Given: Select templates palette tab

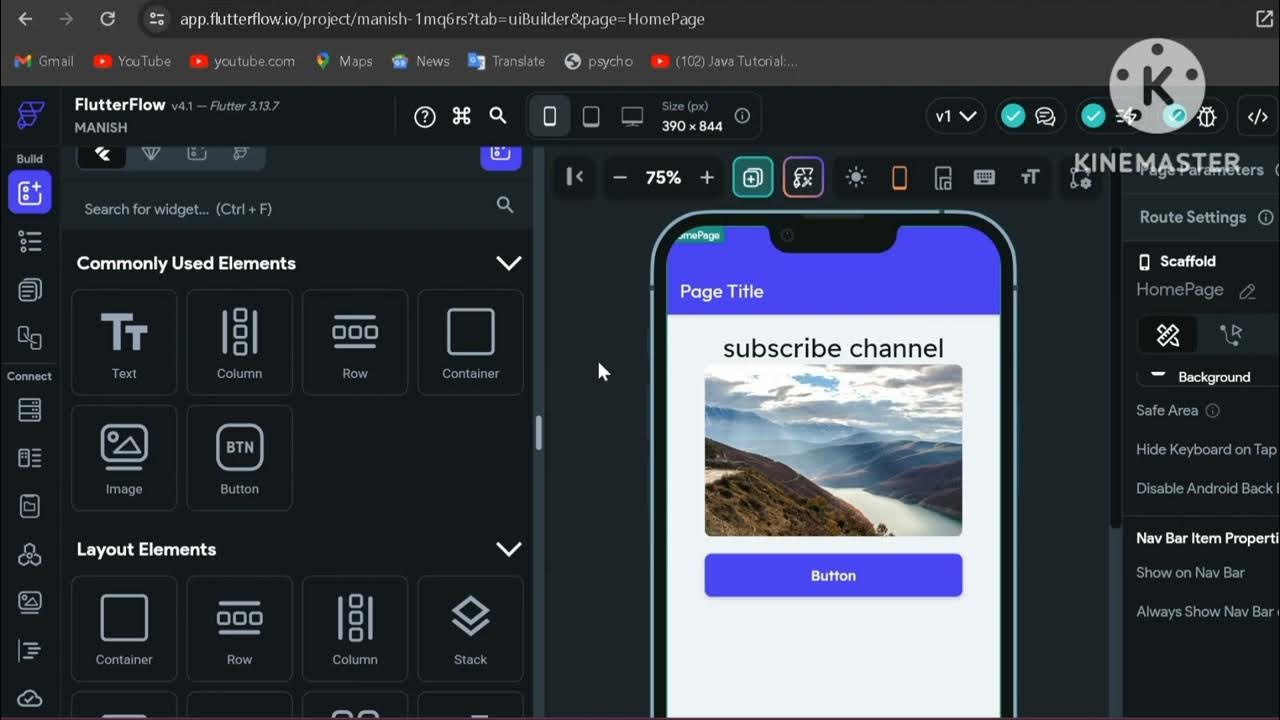Looking at the screenshot, I should (197, 154).
